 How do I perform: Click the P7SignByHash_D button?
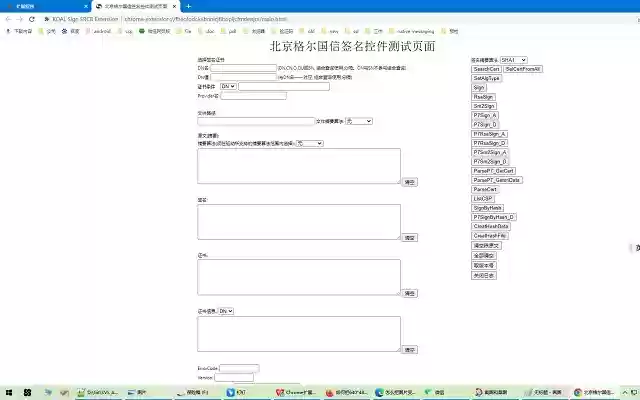(x=494, y=217)
